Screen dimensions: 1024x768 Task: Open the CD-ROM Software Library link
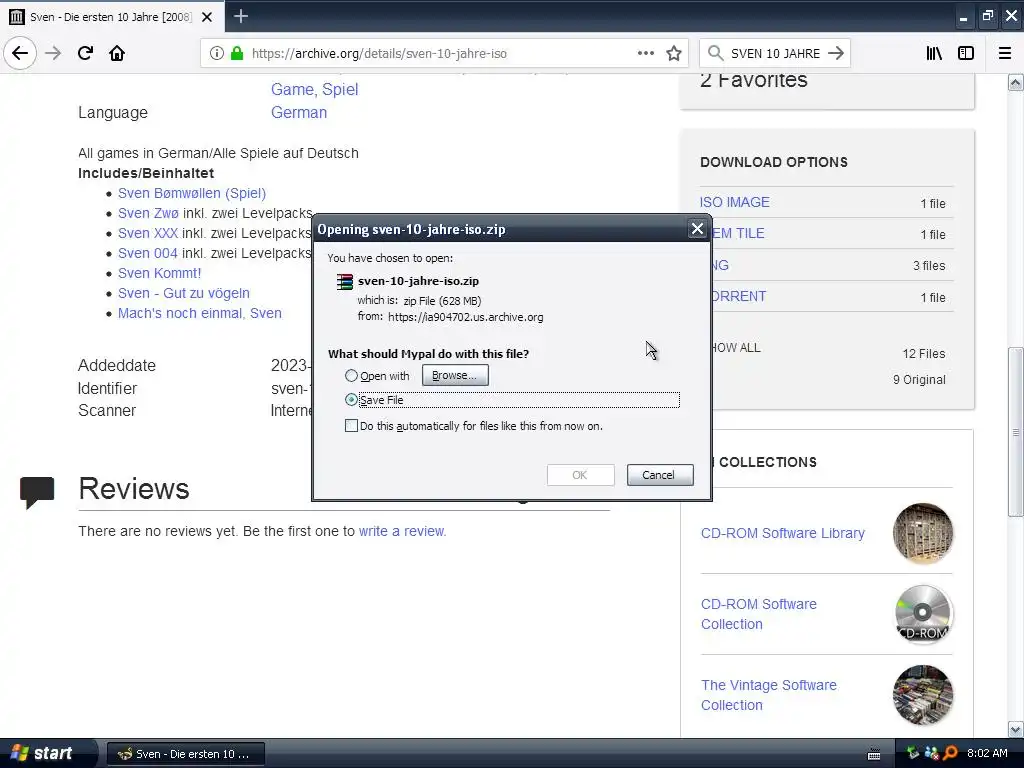[x=782, y=533]
